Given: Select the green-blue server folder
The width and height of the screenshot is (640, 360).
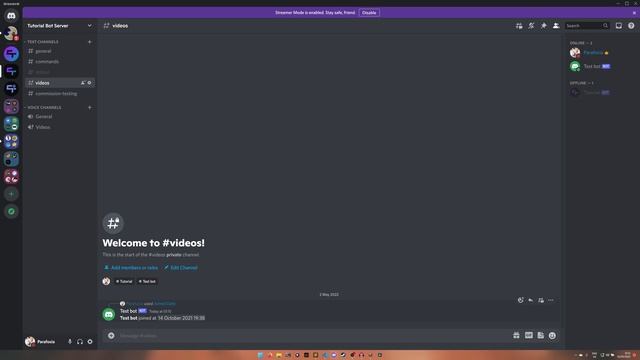Looking at the screenshot, I should coord(11,124).
